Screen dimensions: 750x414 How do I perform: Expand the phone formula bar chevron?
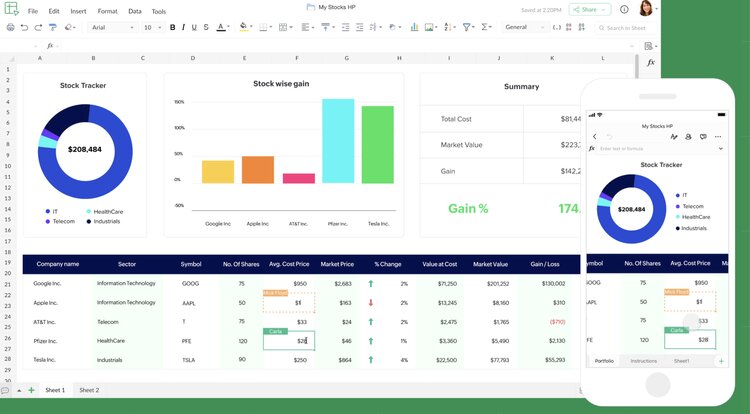720,149
